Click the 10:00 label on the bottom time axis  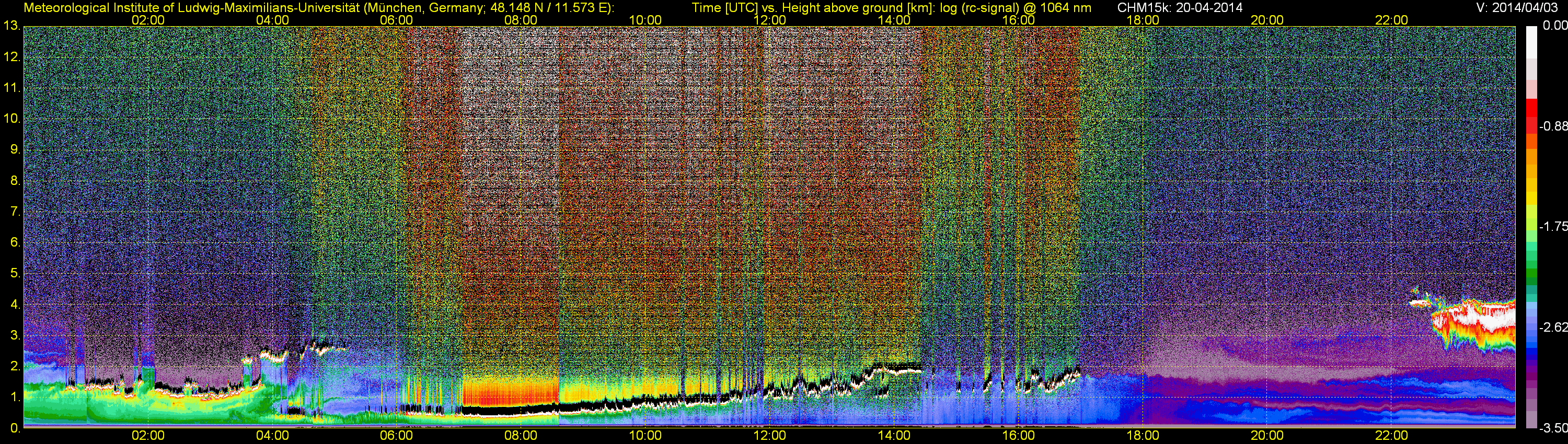point(645,436)
